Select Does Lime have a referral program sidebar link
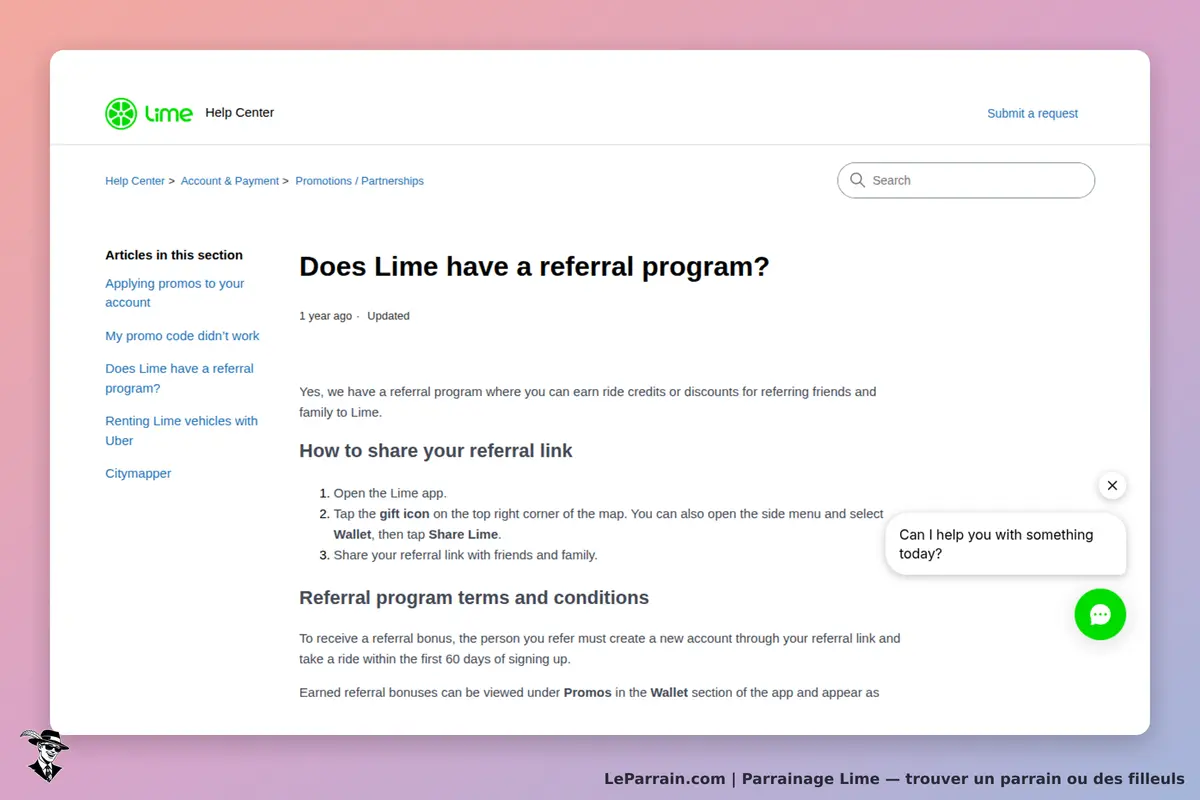 (x=180, y=378)
